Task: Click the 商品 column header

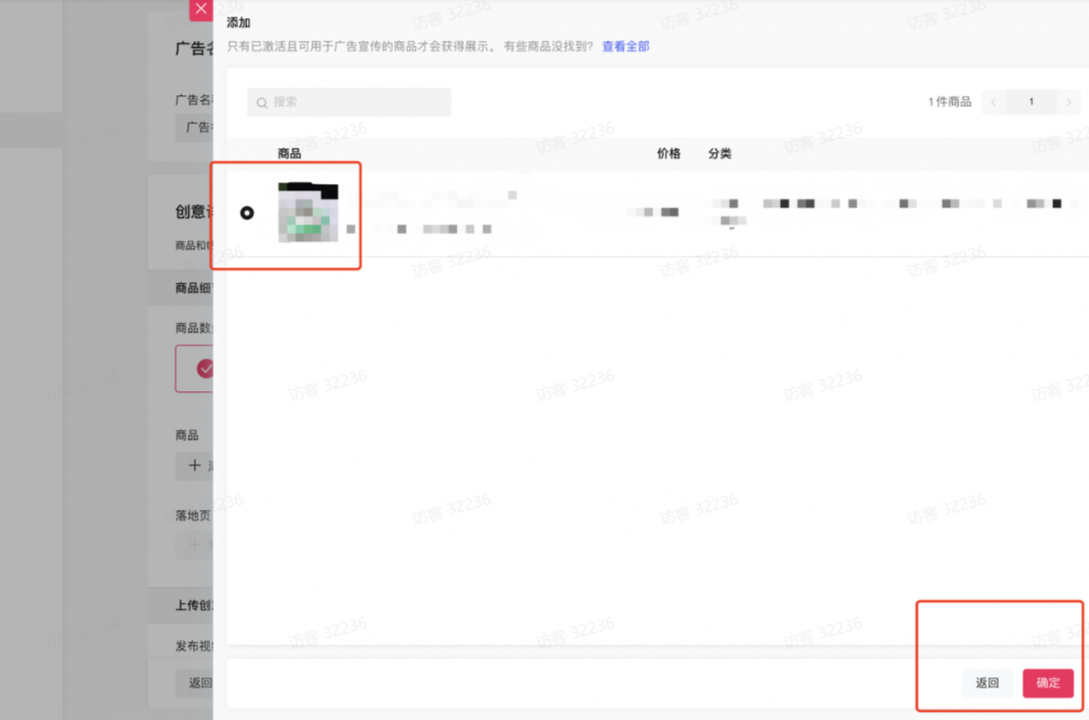Action: [289, 153]
